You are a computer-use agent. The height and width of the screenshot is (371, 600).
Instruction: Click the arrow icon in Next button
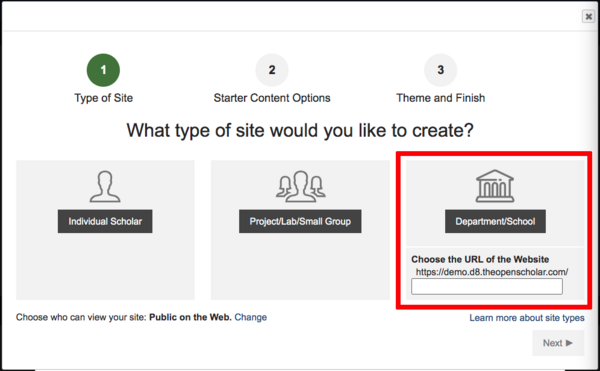pos(569,343)
